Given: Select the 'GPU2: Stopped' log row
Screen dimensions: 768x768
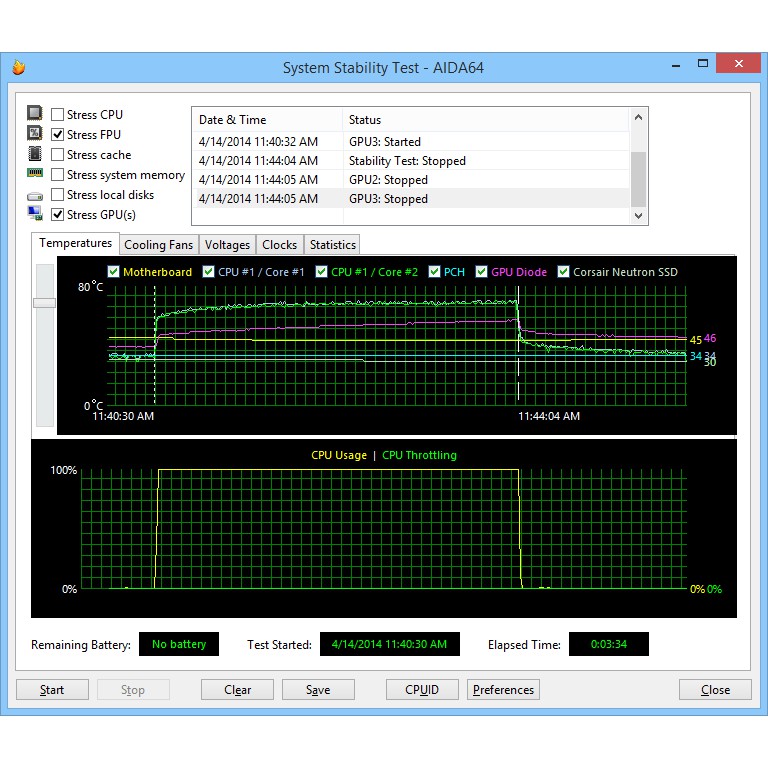Looking at the screenshot, I should tap(410, 180).
